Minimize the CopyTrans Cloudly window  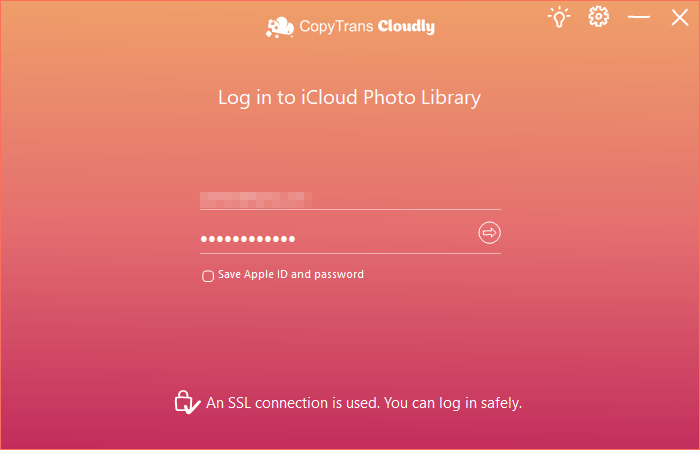pos(637,17)
